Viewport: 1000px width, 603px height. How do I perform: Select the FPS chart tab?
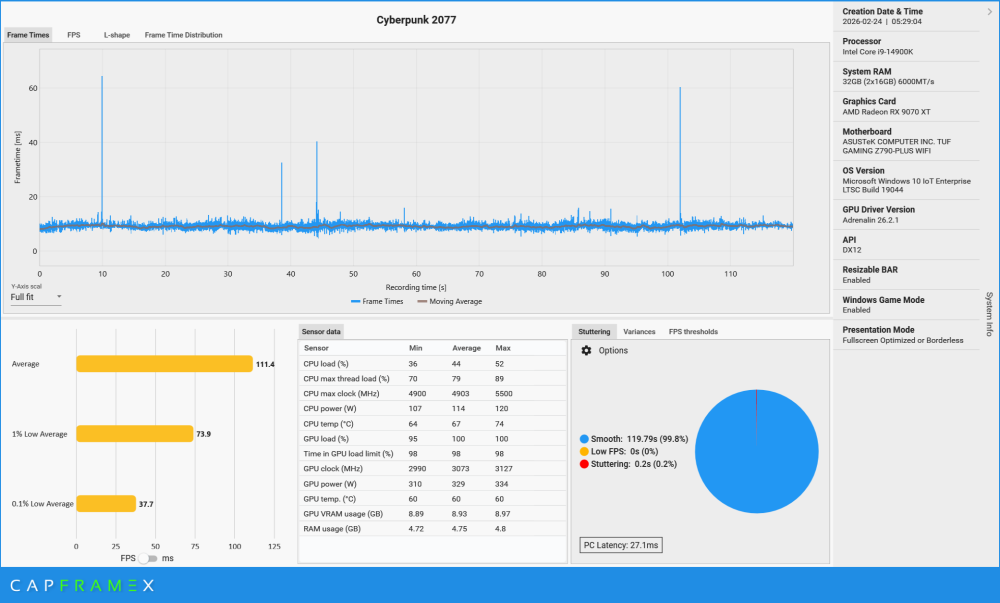pyautogui.click(x=74, y=35)
